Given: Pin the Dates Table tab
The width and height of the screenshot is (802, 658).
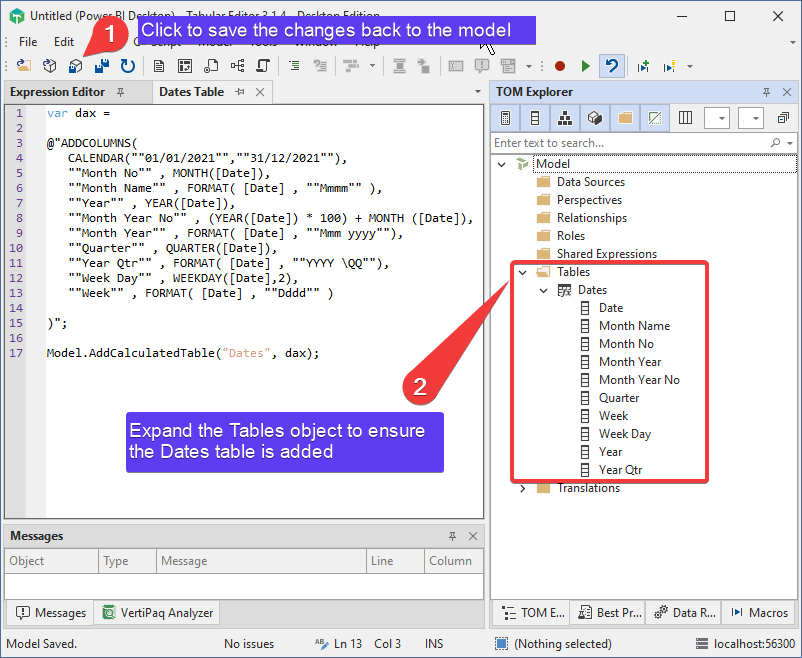Looking at the screenshot, I should point(240,92).
